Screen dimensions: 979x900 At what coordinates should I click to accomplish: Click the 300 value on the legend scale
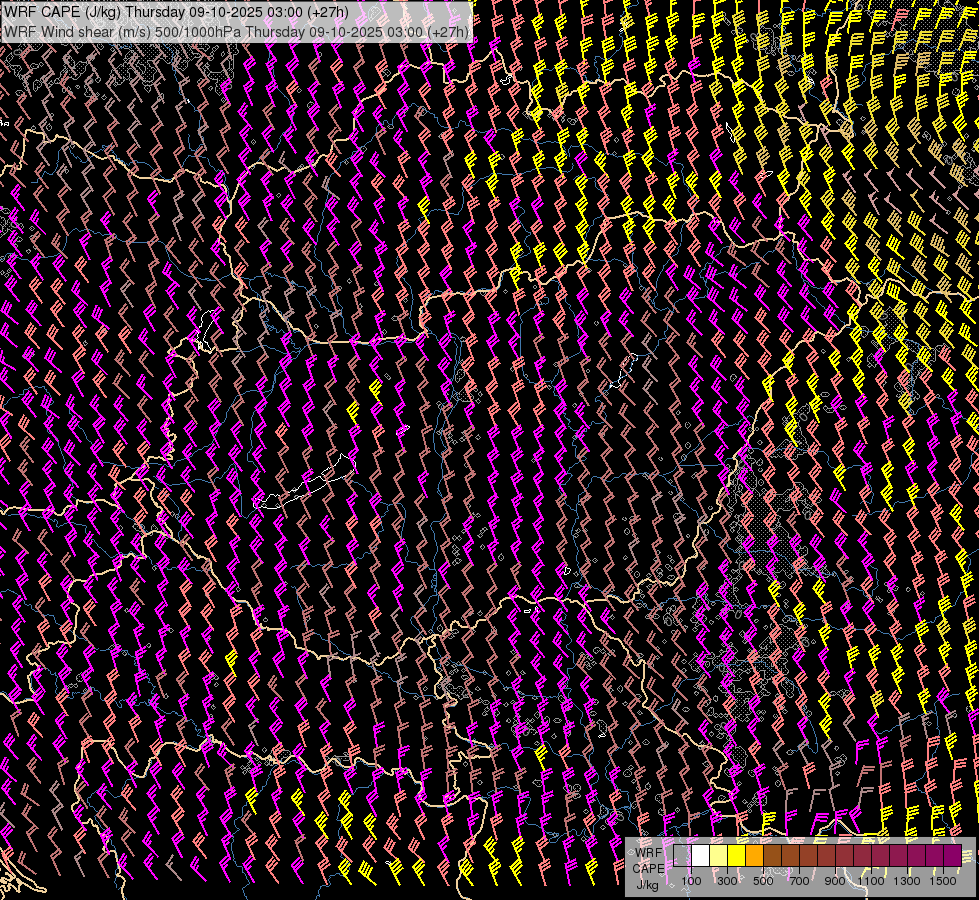[727, 881]
